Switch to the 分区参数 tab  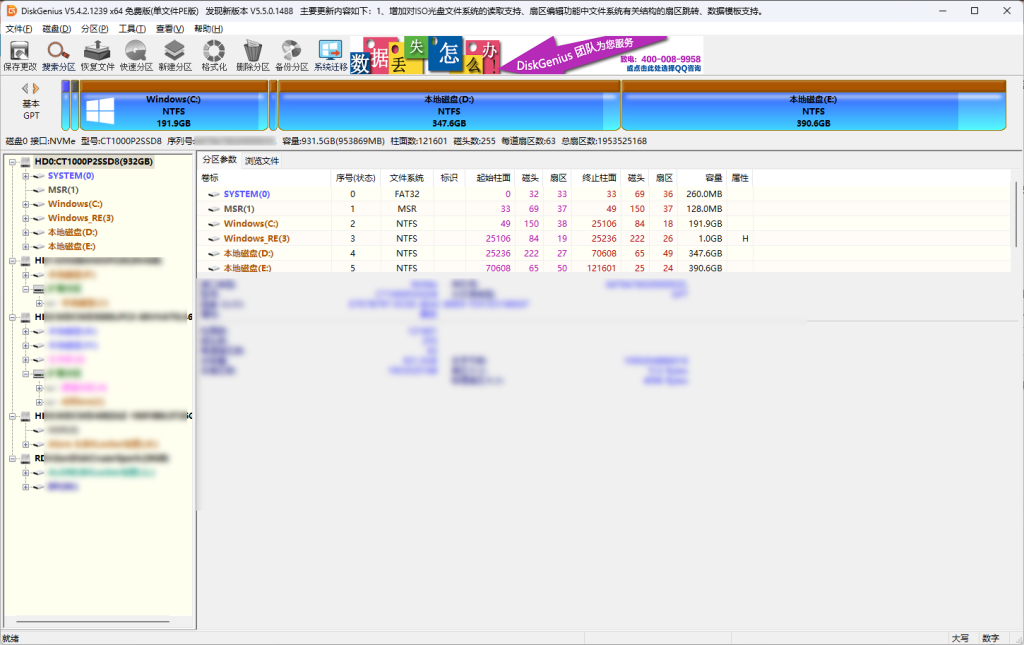[x=219, y=160]
